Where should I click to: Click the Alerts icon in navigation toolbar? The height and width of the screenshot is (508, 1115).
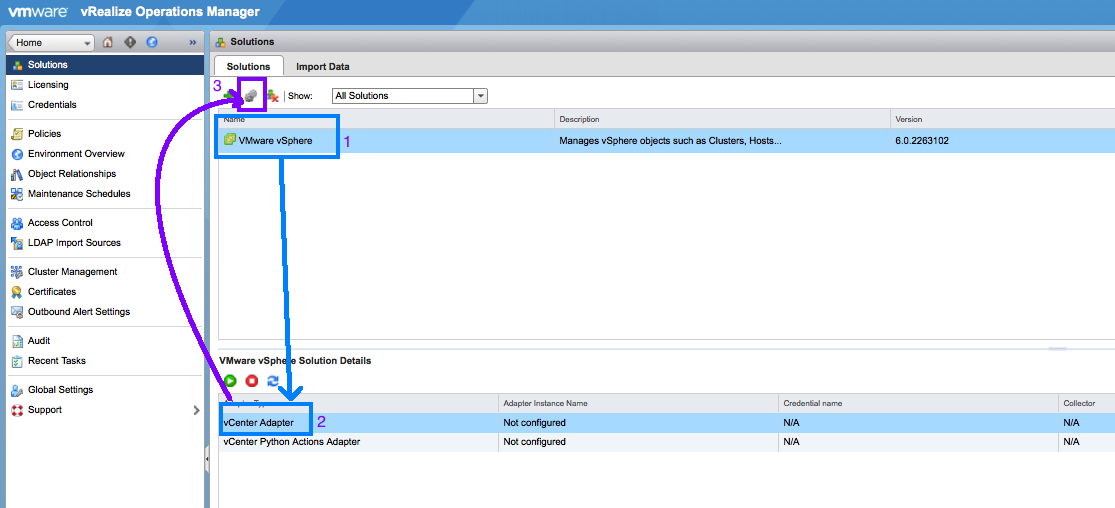(x=130, y=43)
